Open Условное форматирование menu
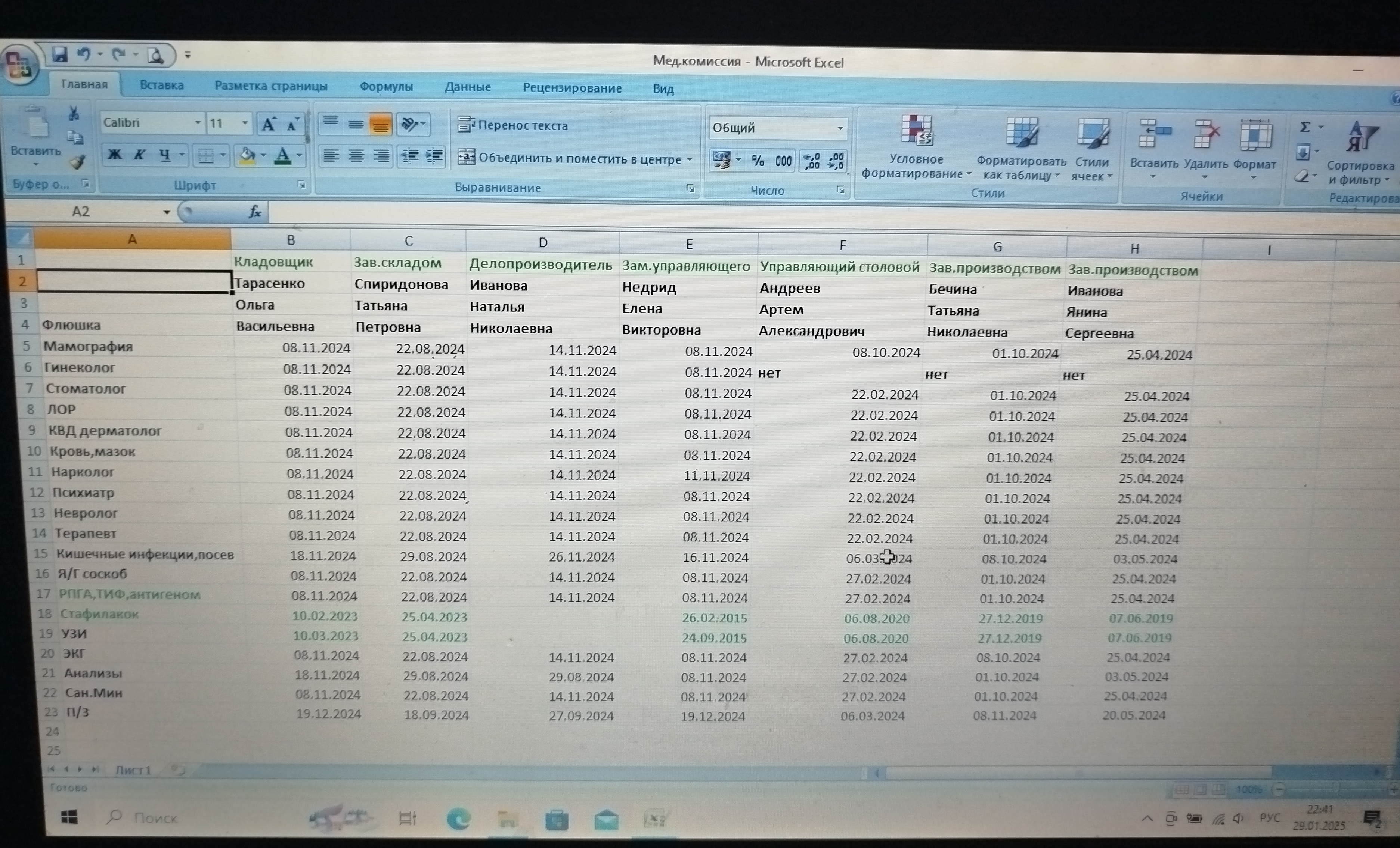Viewport: 1400px width, 848px height. pyautogui.click(x=916, y=147)
